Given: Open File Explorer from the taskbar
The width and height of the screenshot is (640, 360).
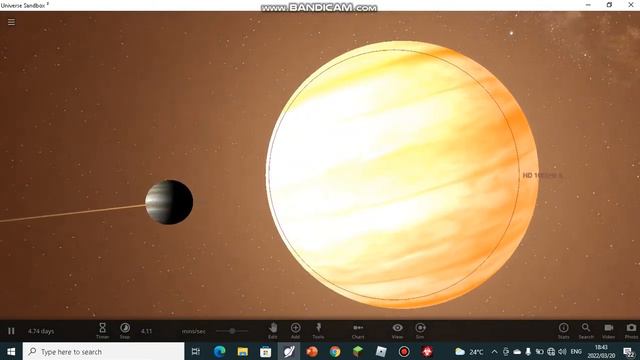Looking at the screenshot, I should [243, 351].
